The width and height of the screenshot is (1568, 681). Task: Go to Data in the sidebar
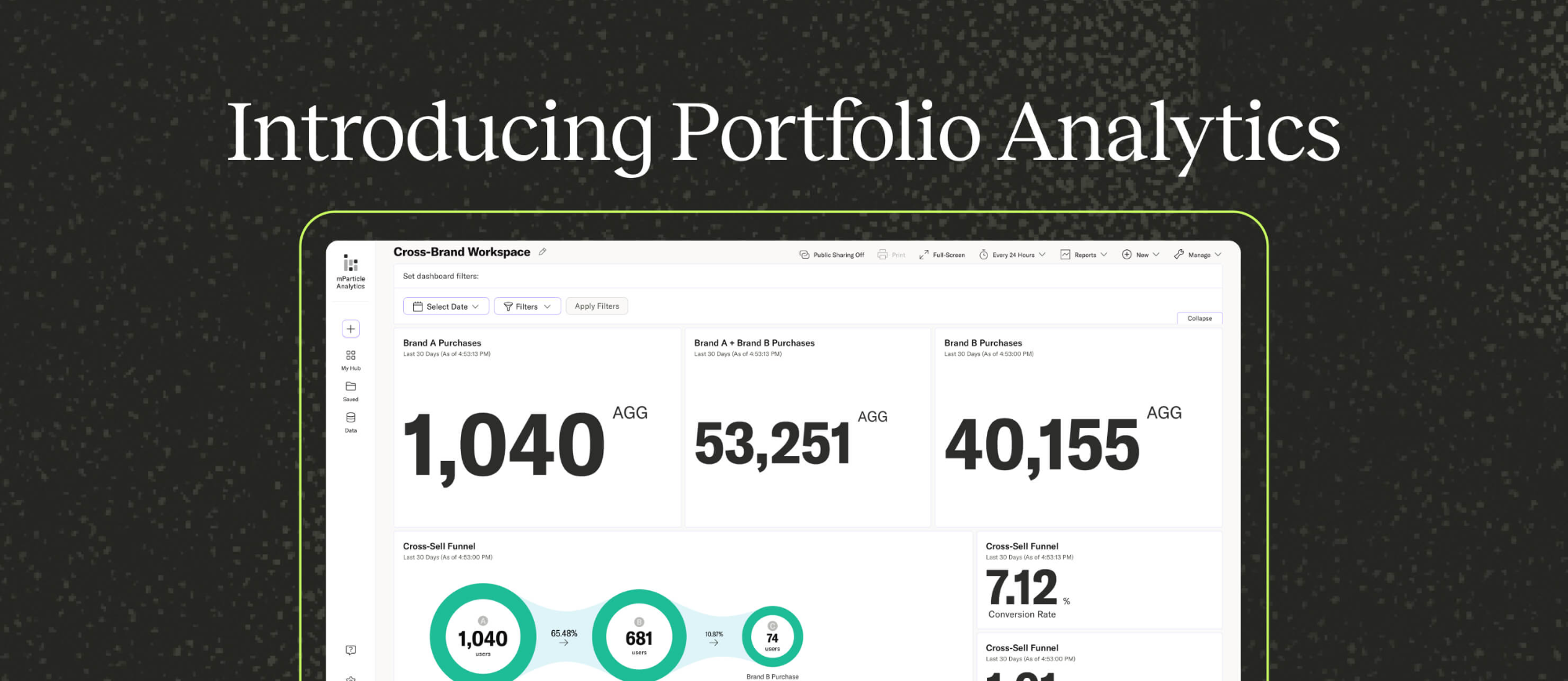point(350,422)
